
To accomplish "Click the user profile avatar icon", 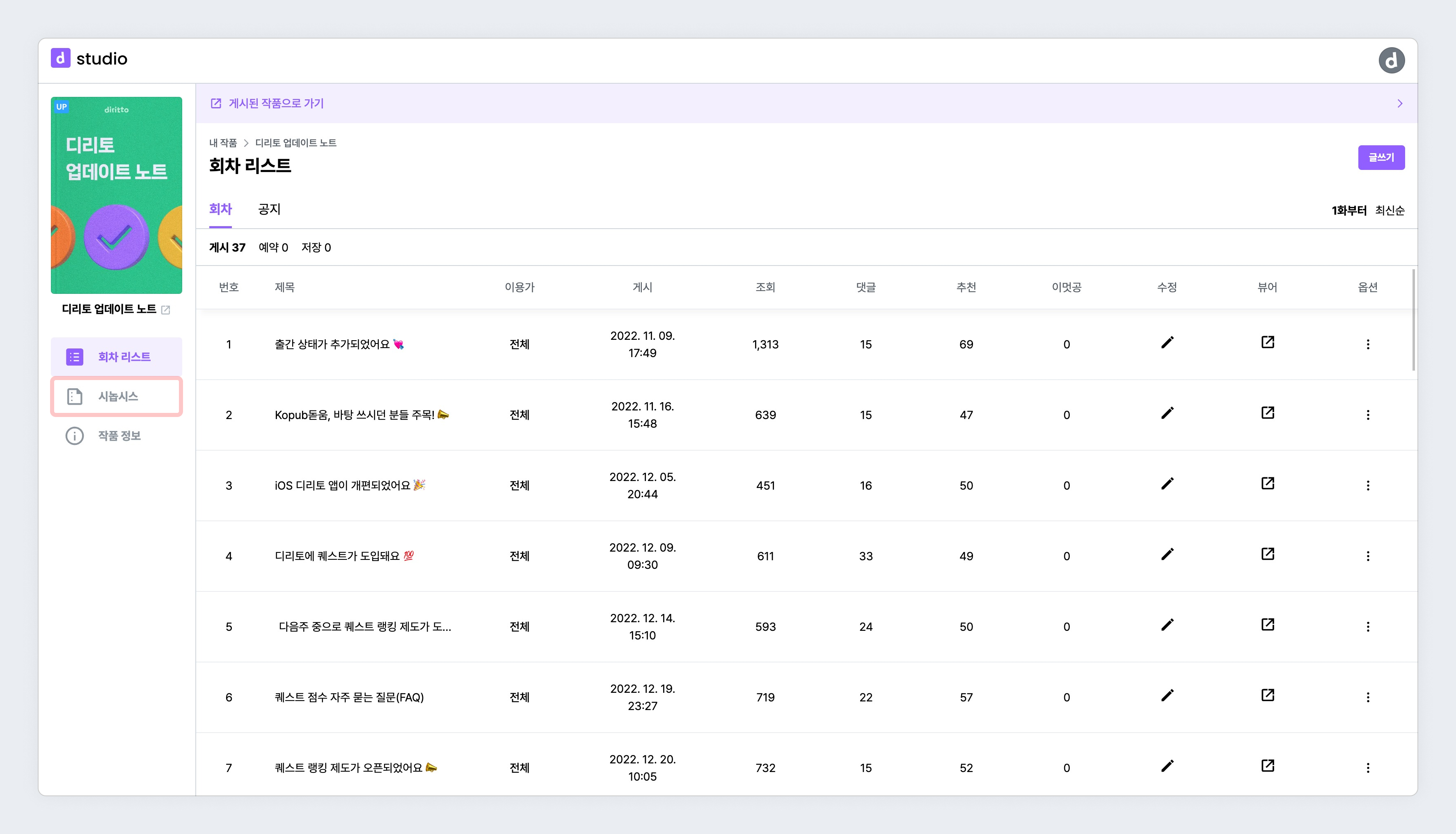I will click(1391, 60).
